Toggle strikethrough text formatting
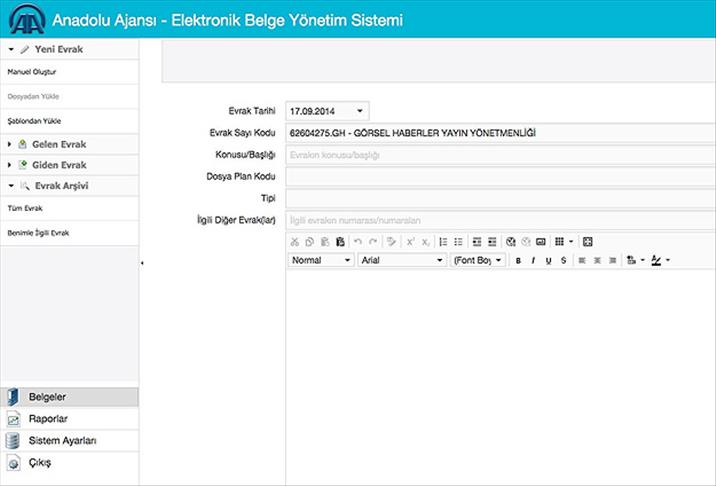This screenshot has height=486, width=716. [563, 260]
